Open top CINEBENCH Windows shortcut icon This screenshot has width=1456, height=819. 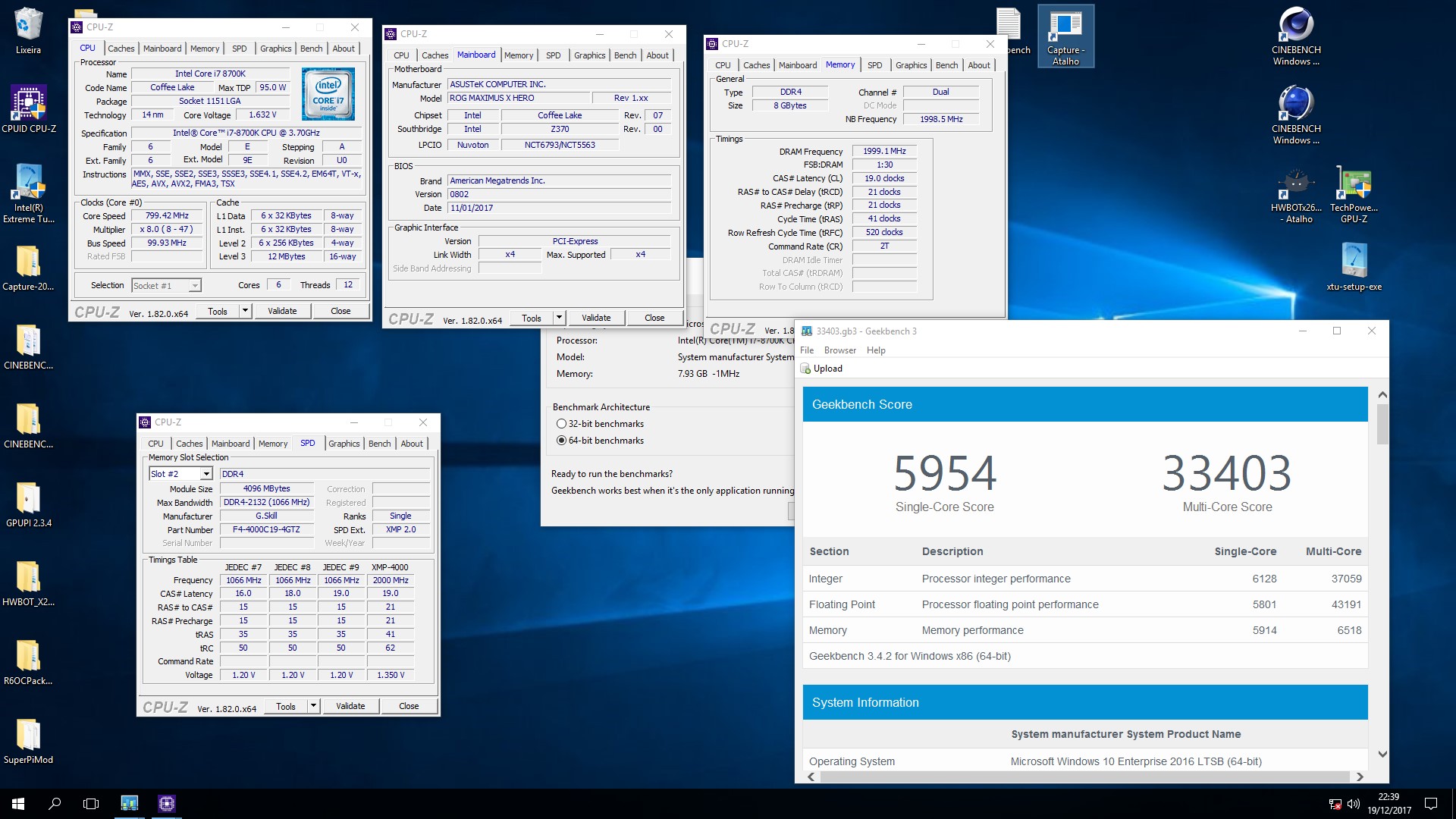pyautogui.click(x=1296, y=36)
